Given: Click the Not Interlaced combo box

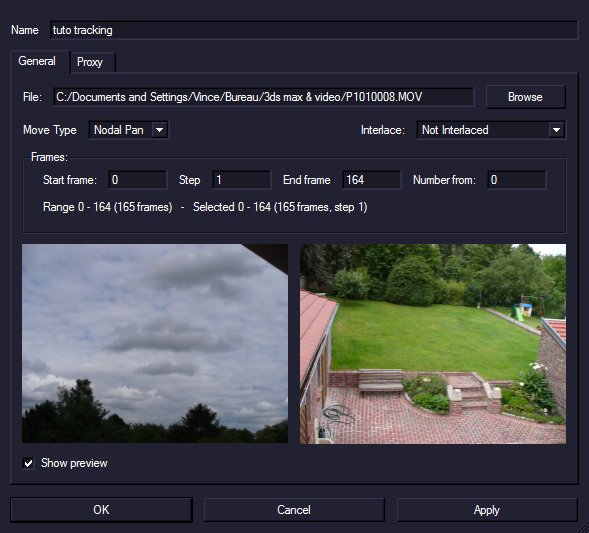Looking at the screenshot, I should (x=491, y=130).
